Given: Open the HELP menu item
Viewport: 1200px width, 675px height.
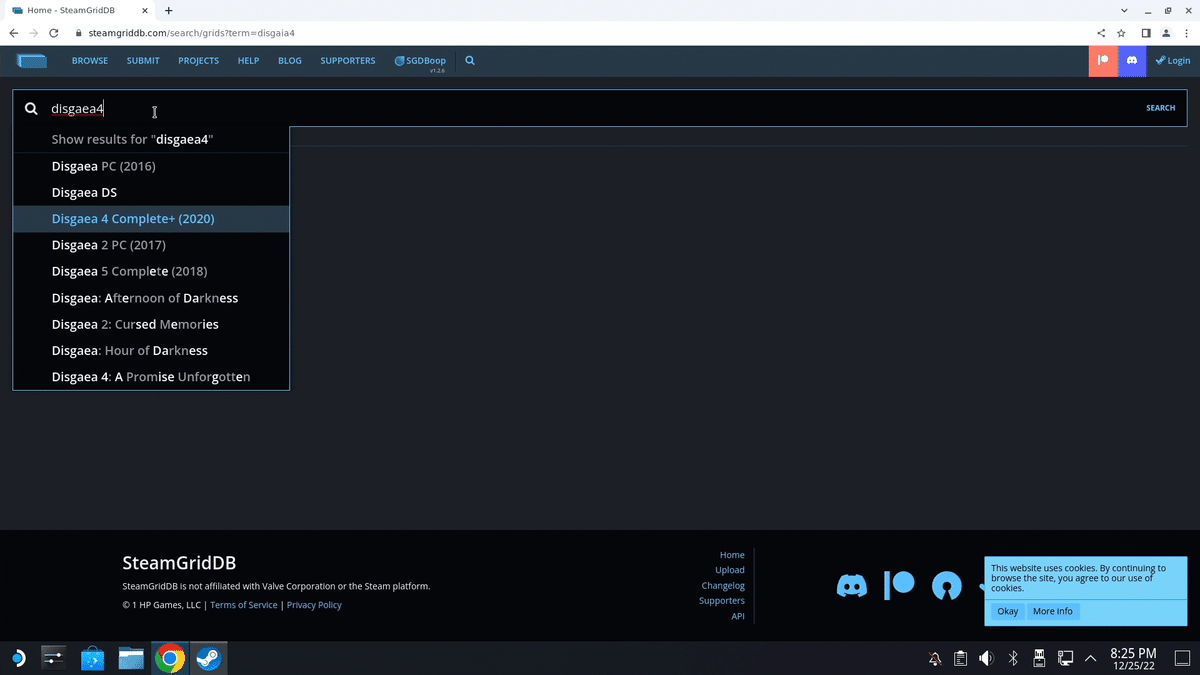Looking at the screenshot, I should coord(248,61).
